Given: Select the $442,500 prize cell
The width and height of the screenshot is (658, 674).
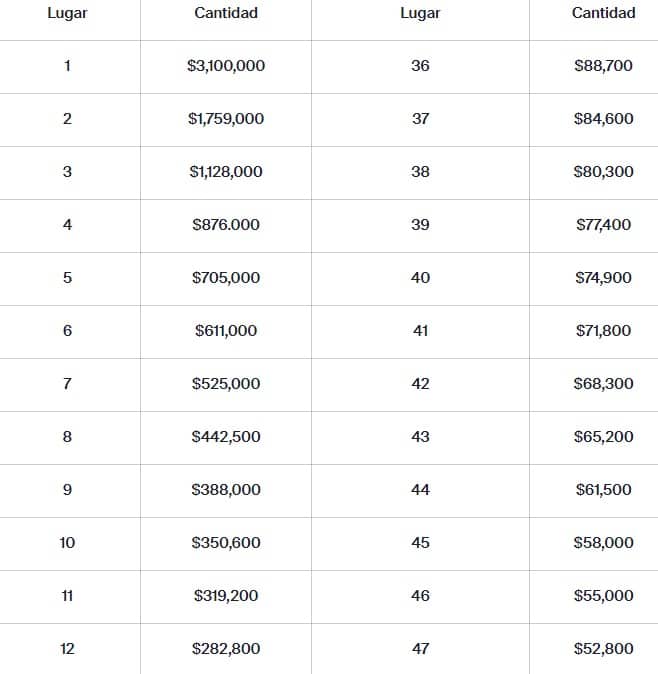Looking at the screenshot, I should [226, 437].
